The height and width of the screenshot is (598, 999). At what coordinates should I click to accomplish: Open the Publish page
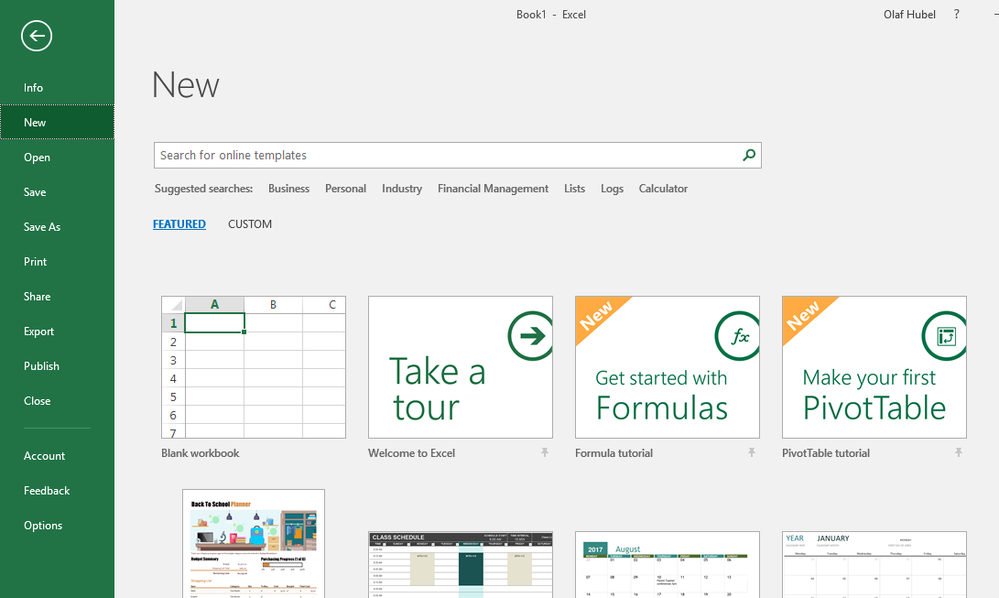pyautogui.click(x=57, y=366)
